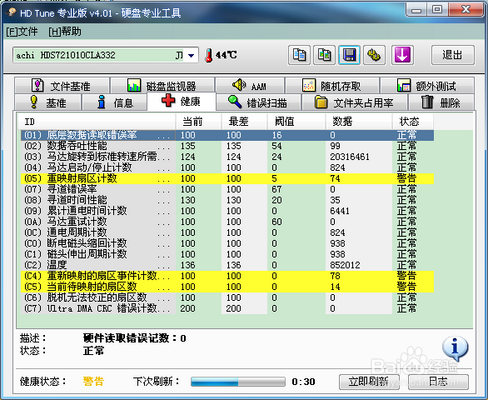The height and width of the screenshot is (400, 488).
Task: Click the 日志 button
Action: tap(438, 382)
